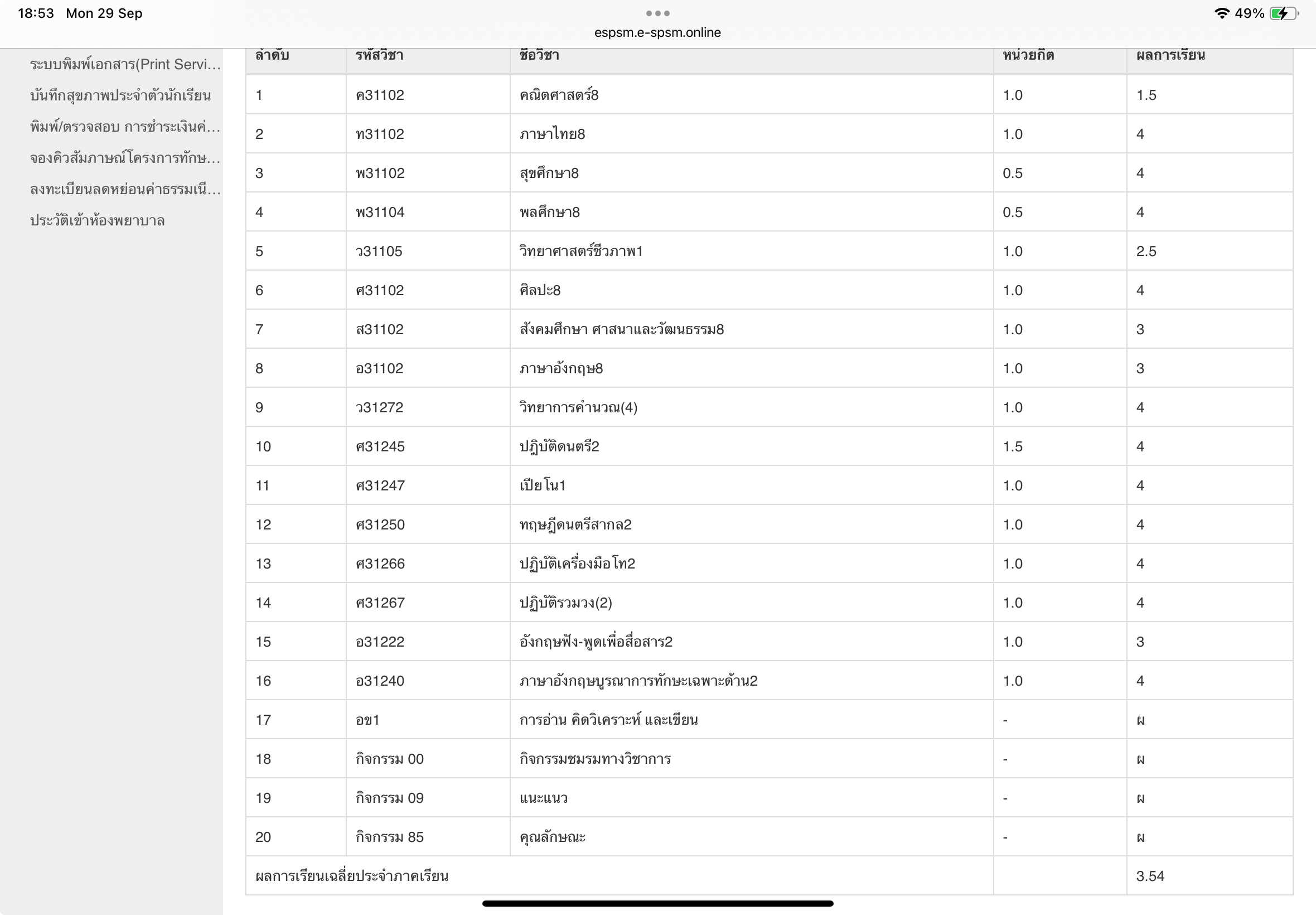Click the เปียโน1 subject cell
Viewport: 1316px width, 915px height.
542,485
